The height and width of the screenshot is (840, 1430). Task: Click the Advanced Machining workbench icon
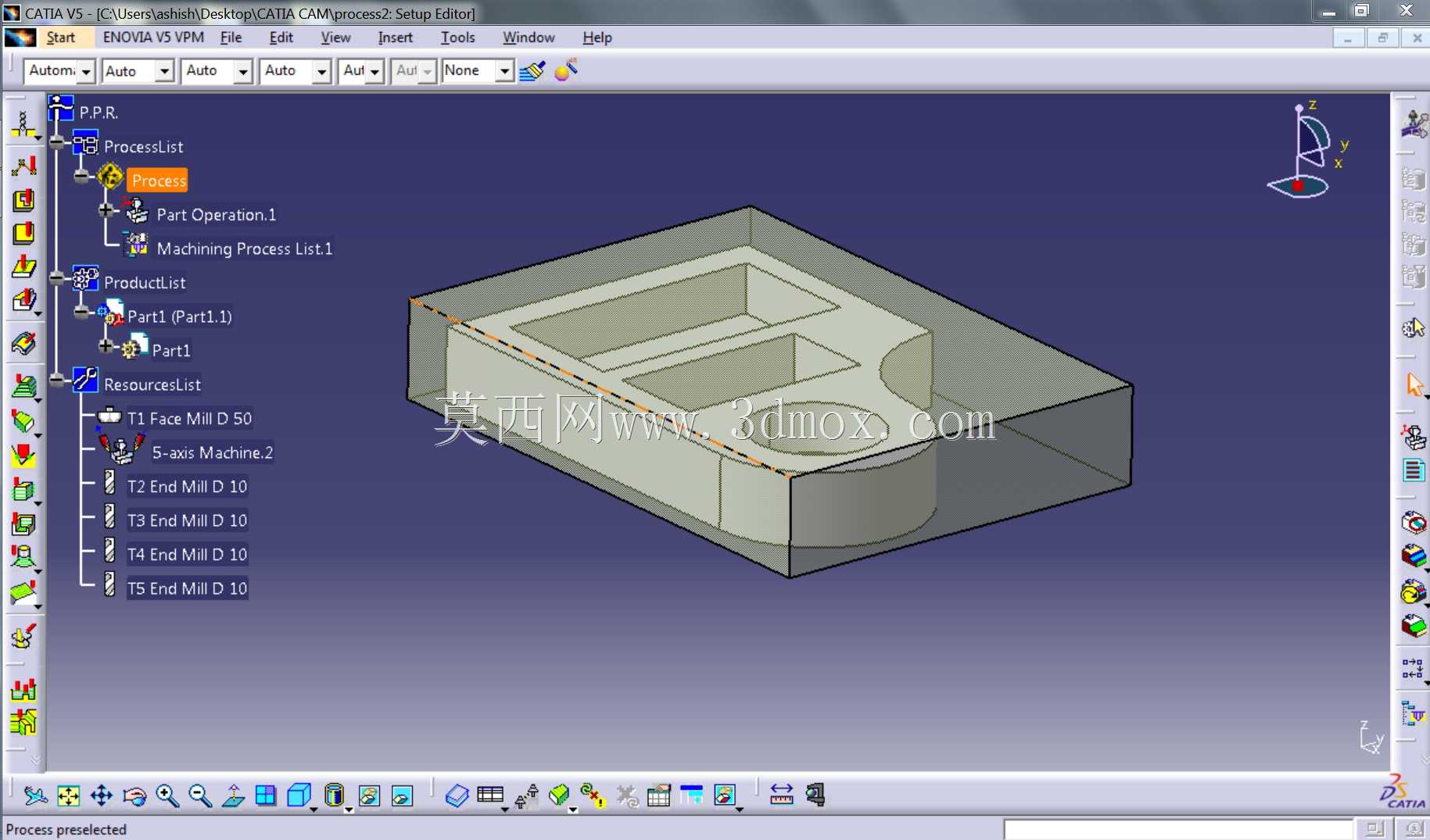[x=1414, y=123]
